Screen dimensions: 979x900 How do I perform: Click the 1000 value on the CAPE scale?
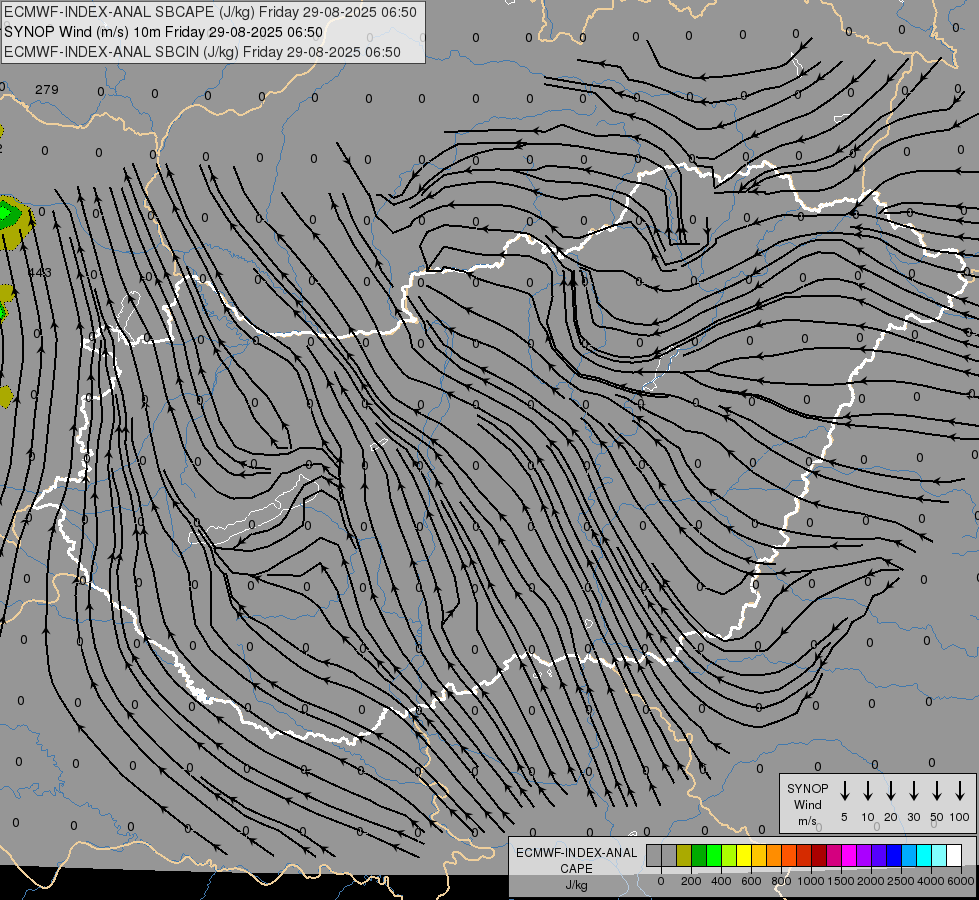coord(811,881)
